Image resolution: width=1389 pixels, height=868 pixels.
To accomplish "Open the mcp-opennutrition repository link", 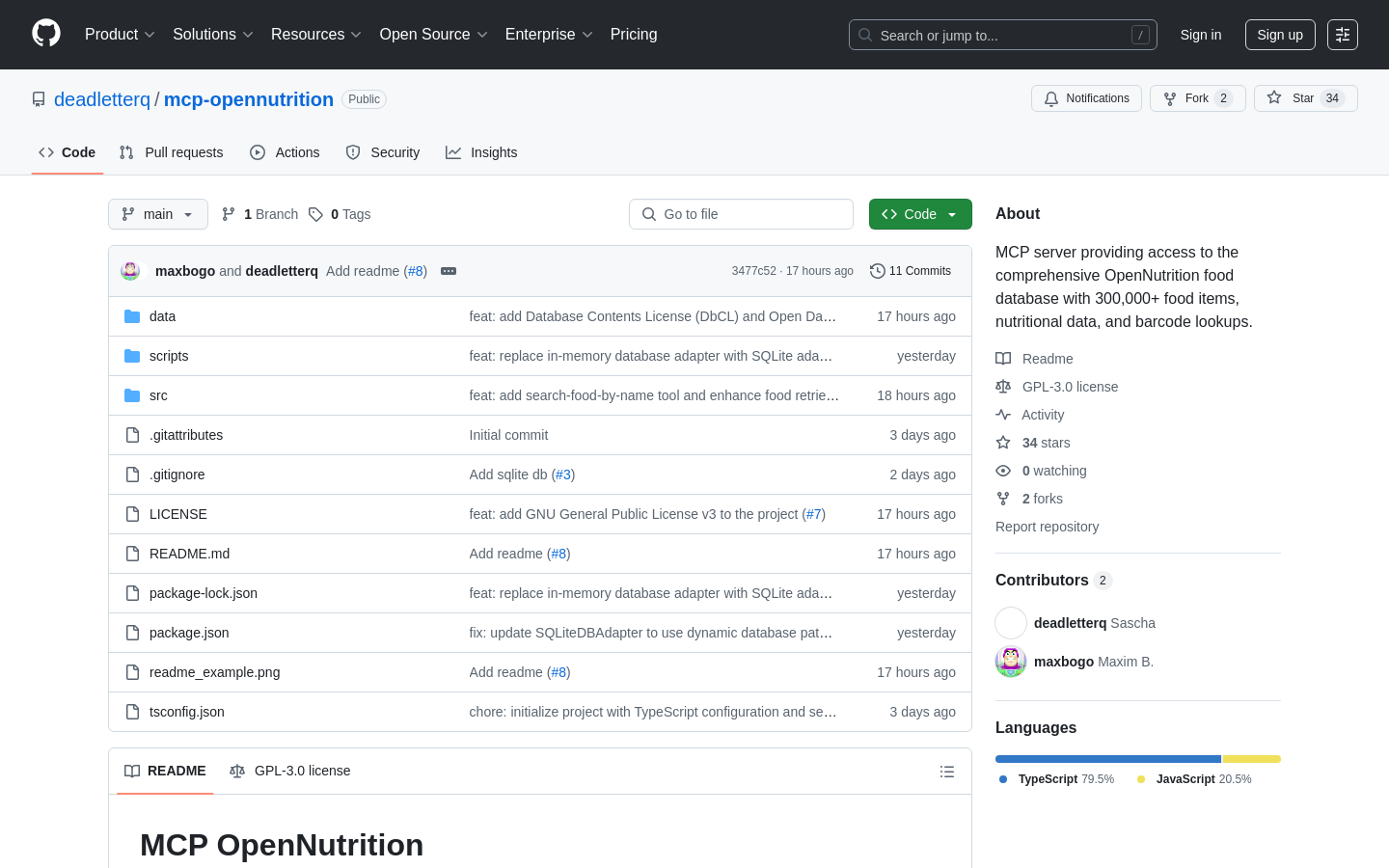I will tap(249, 99).
